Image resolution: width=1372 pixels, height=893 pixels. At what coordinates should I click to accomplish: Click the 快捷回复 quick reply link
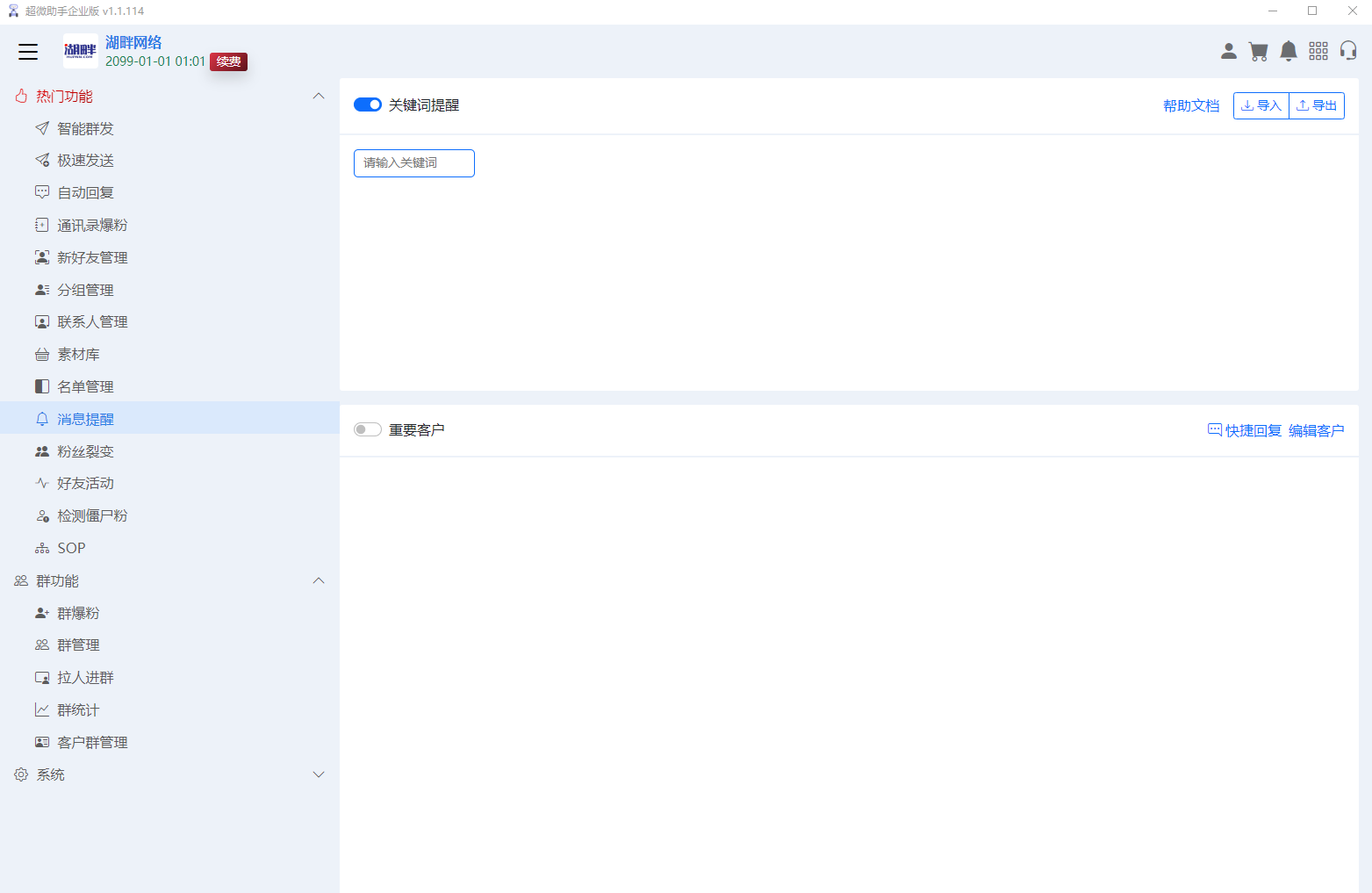tap(1245, 430)
